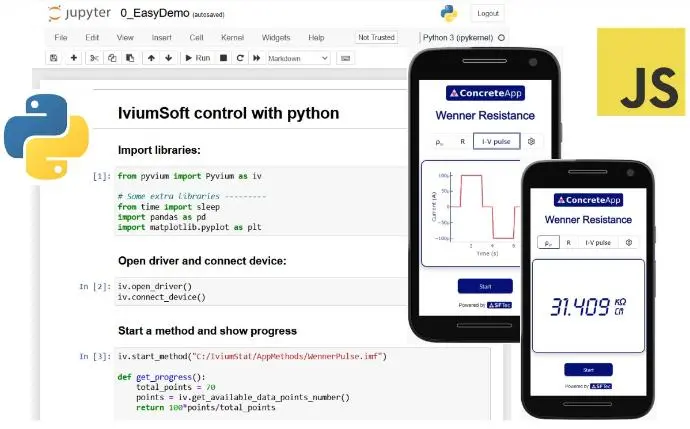The height and width of the screenshot is (429, 690).
Task: Click the Python 3 (ipykernel) kernel name
Action: pyautogui.click(x=458, y=37)
